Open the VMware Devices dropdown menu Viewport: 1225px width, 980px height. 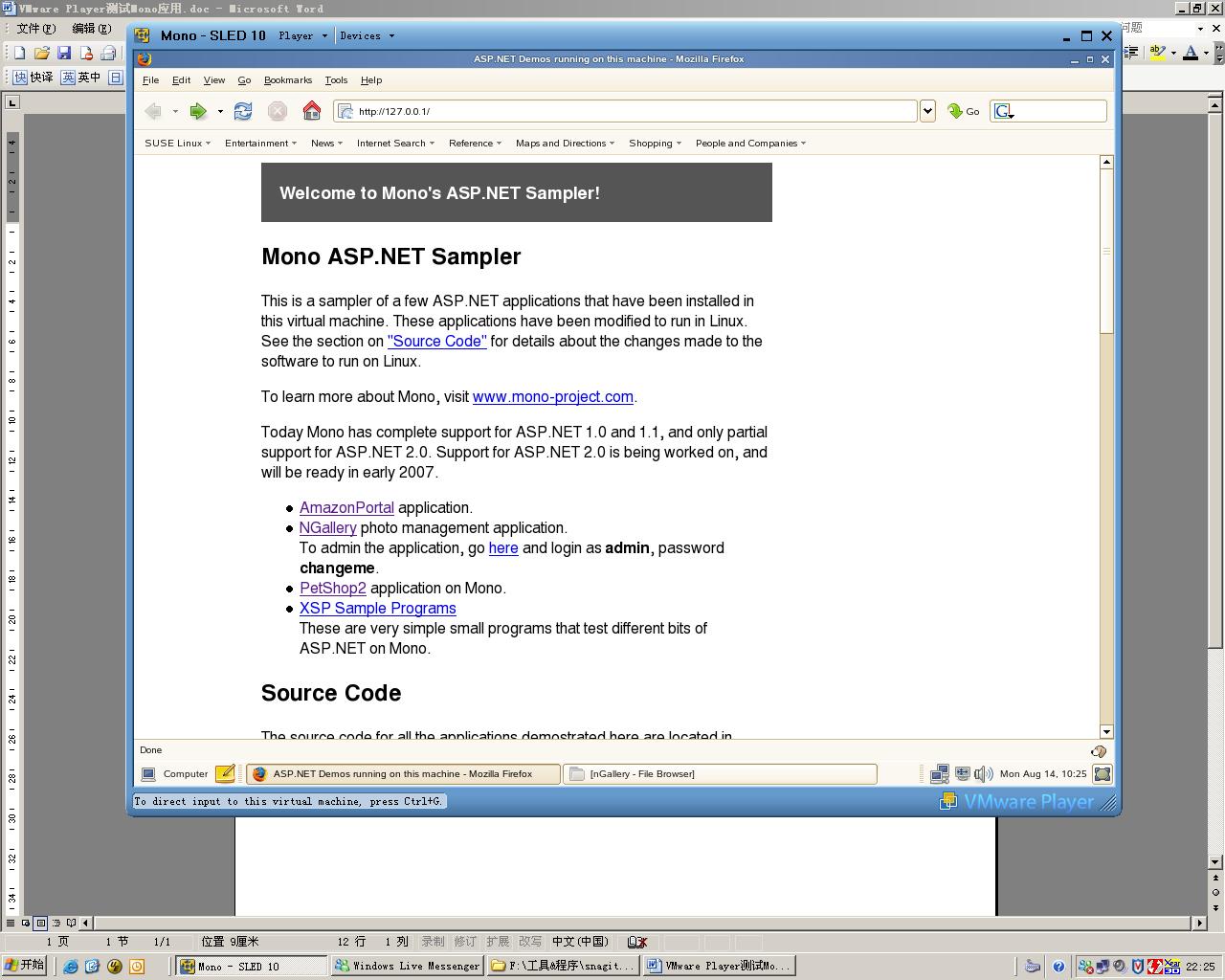[x=367, y=35]
